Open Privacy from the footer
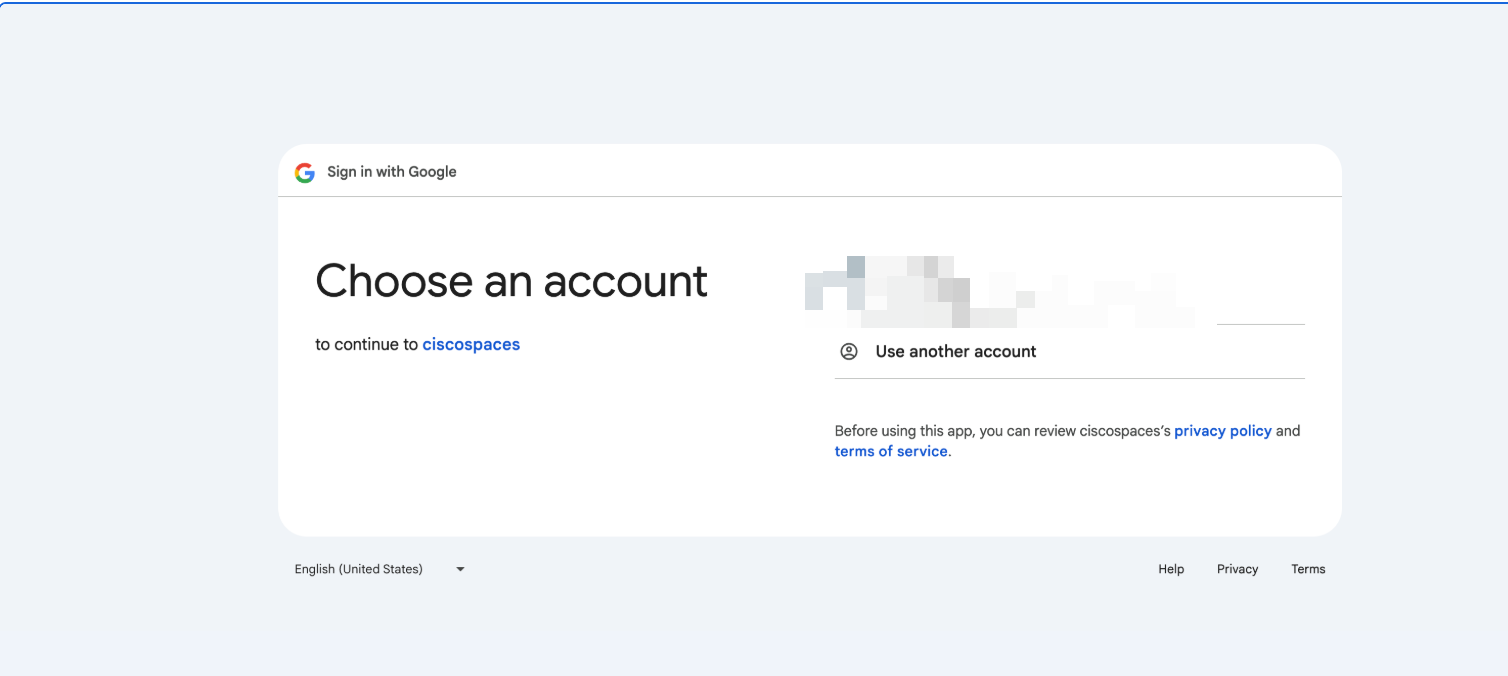The width and height of the screenshot is (1508, 676). (x=1237, y=568)
